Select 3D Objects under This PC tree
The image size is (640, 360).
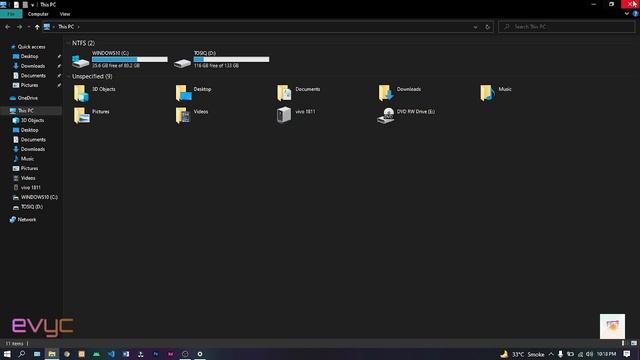pyautogui.click(x=32, y=120)
